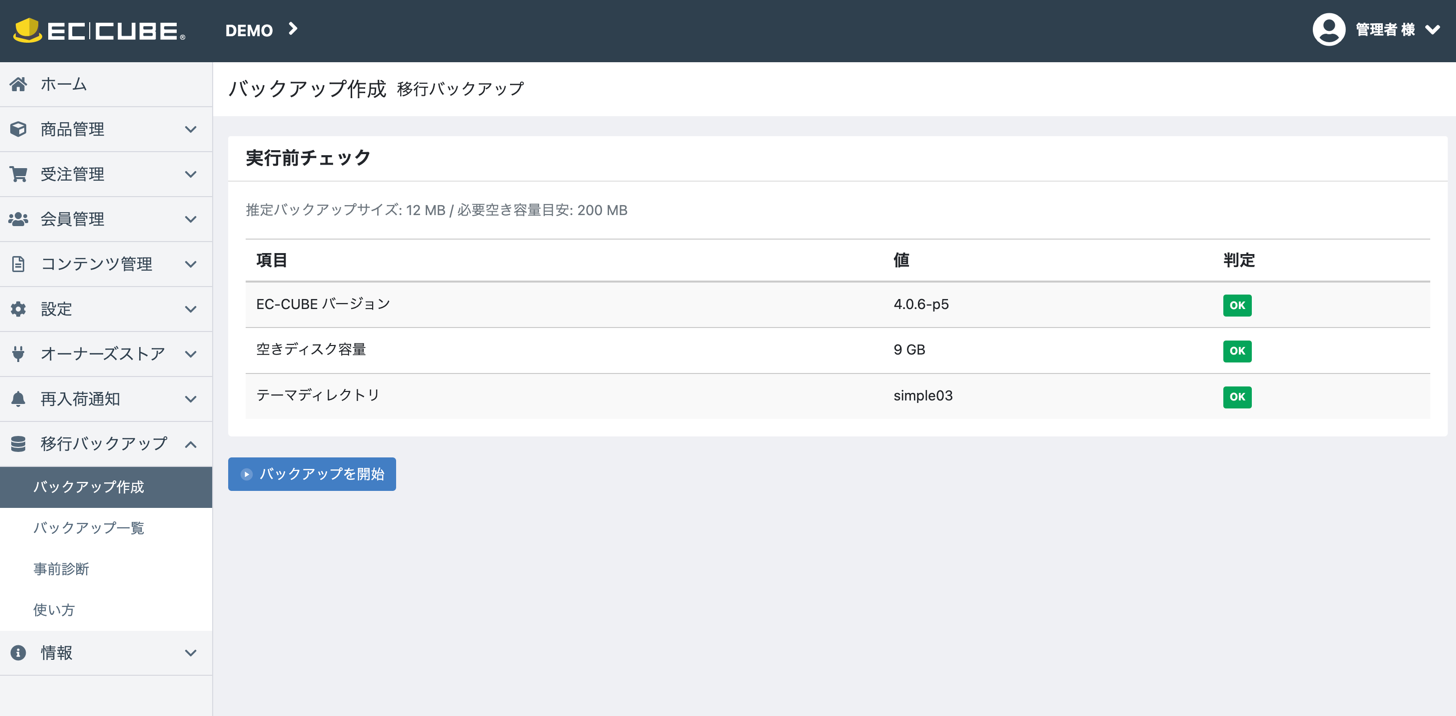Click the 項目 column header
This screenshot has width=1456, height=716.
pos(272,261)
